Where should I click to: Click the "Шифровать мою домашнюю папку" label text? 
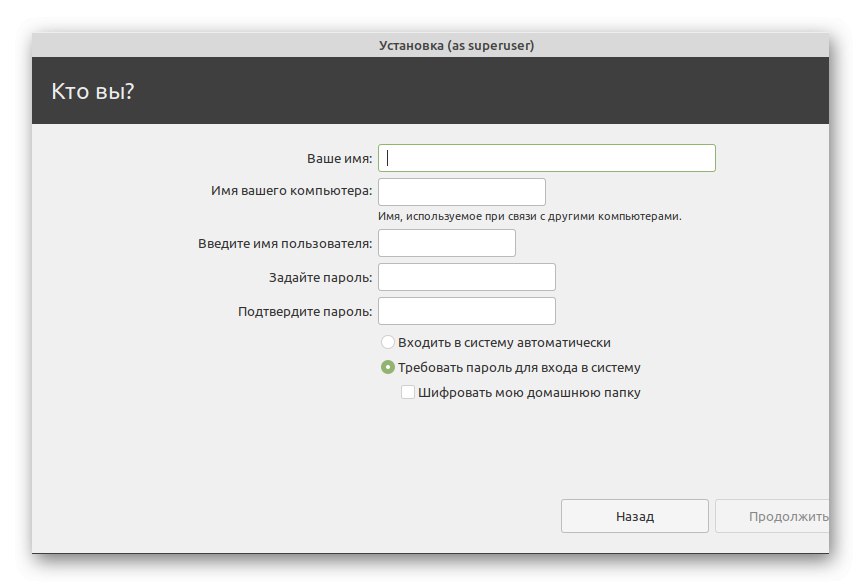coord(529,393)
